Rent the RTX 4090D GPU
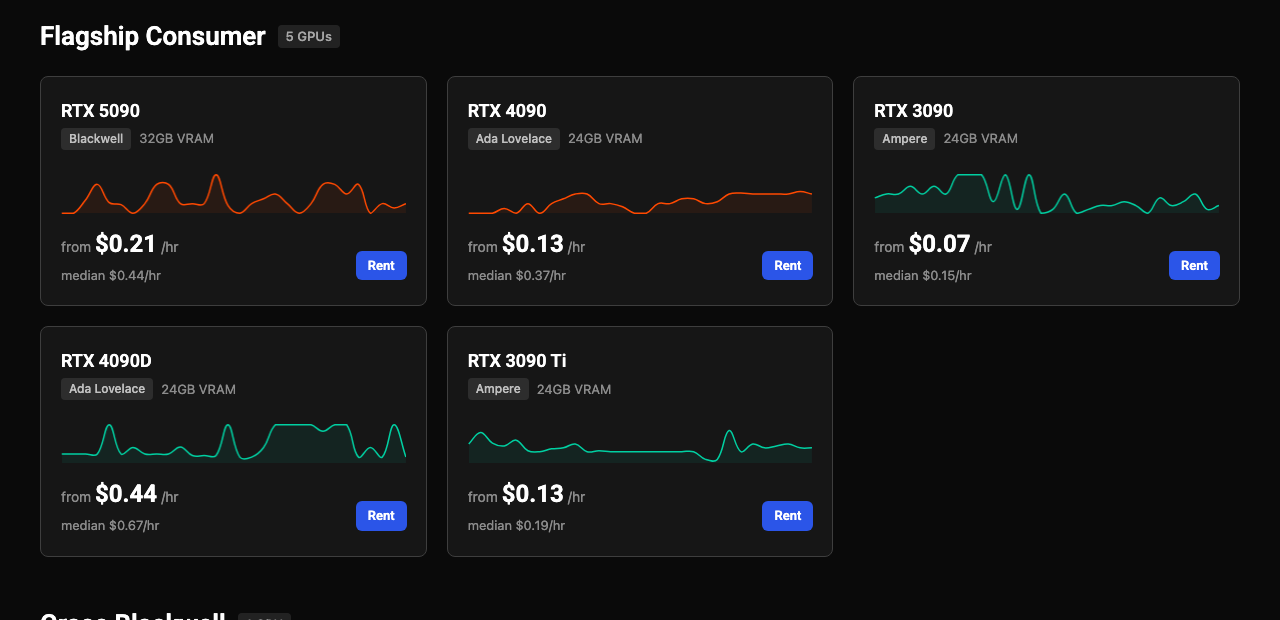 [381, 515]
